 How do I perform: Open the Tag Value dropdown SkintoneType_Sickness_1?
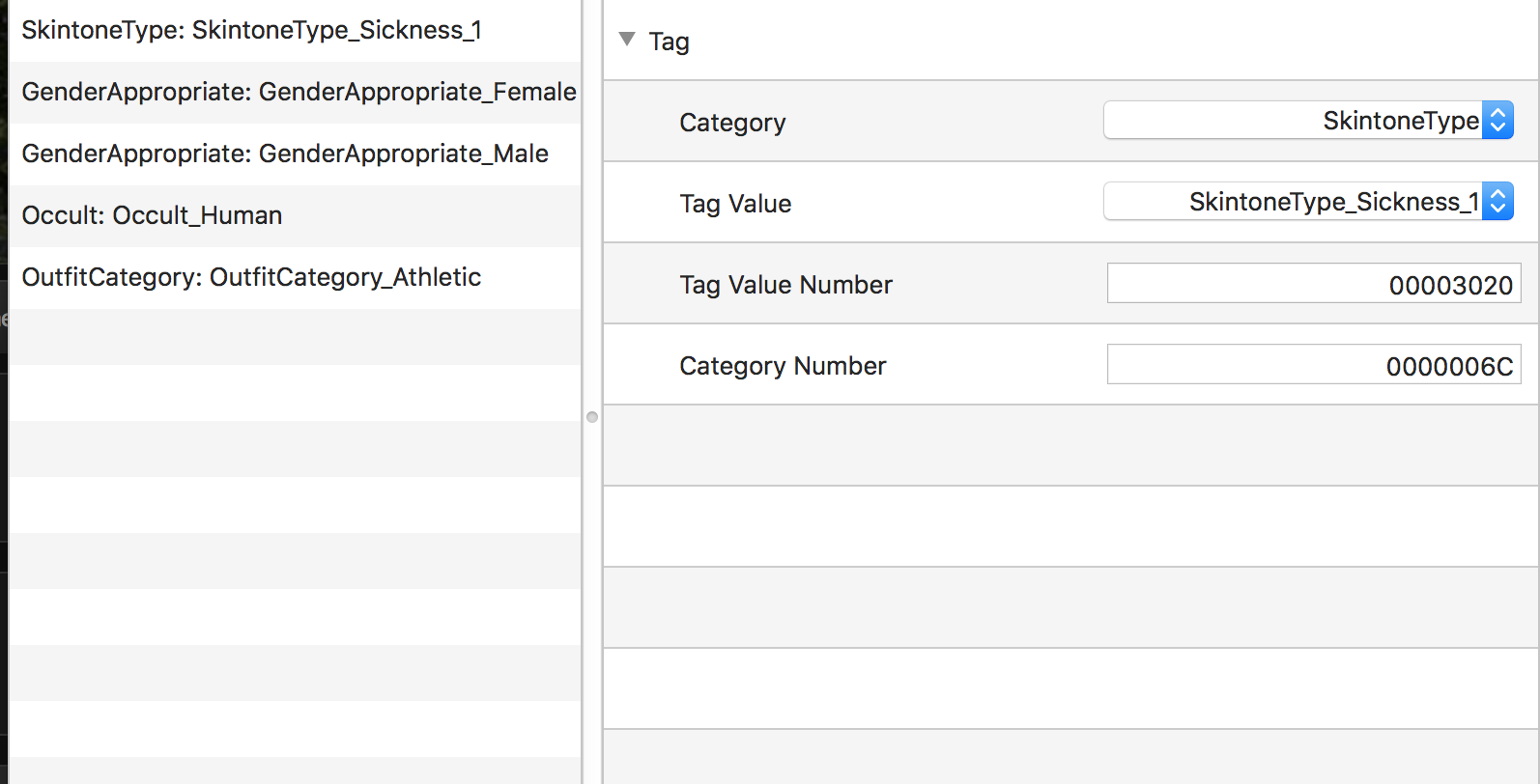[1308, 202]
